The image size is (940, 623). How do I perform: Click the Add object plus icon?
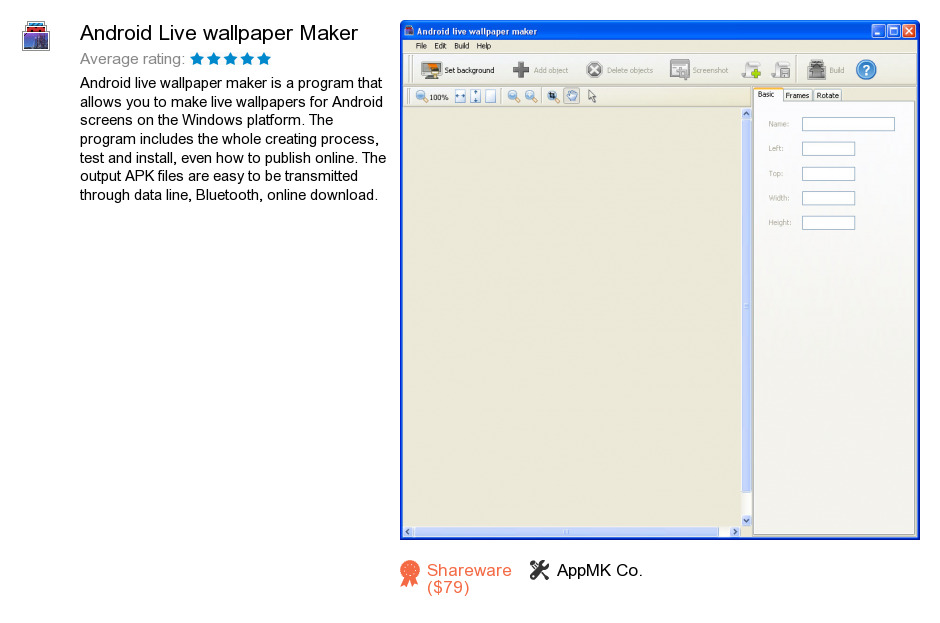coord(521,70)
